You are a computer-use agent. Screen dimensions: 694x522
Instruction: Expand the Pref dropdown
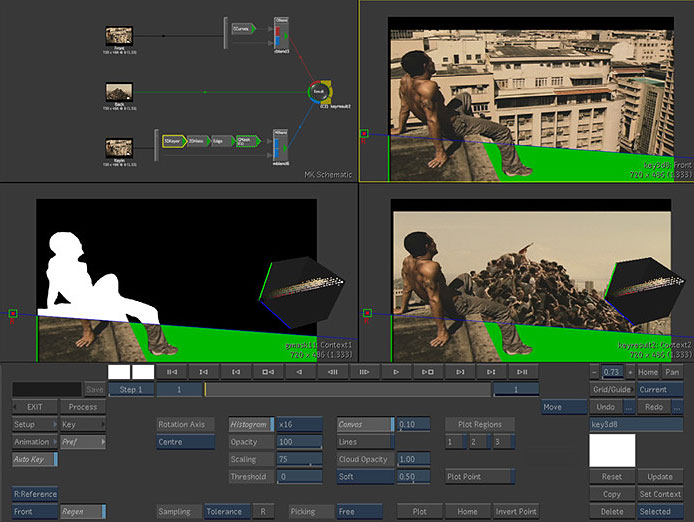[83, 442]
